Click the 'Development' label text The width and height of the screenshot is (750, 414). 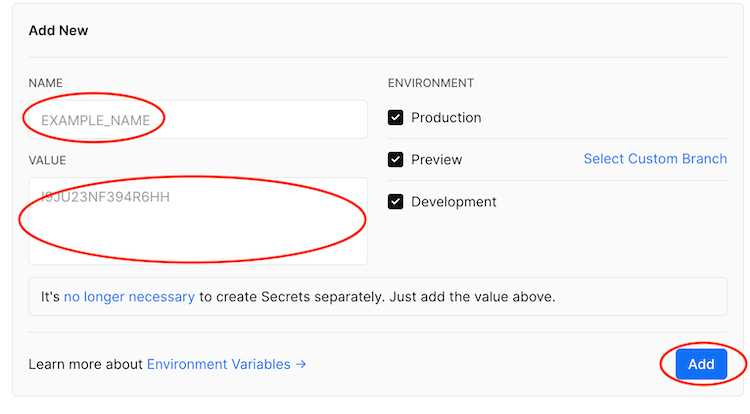pos(454,202)
